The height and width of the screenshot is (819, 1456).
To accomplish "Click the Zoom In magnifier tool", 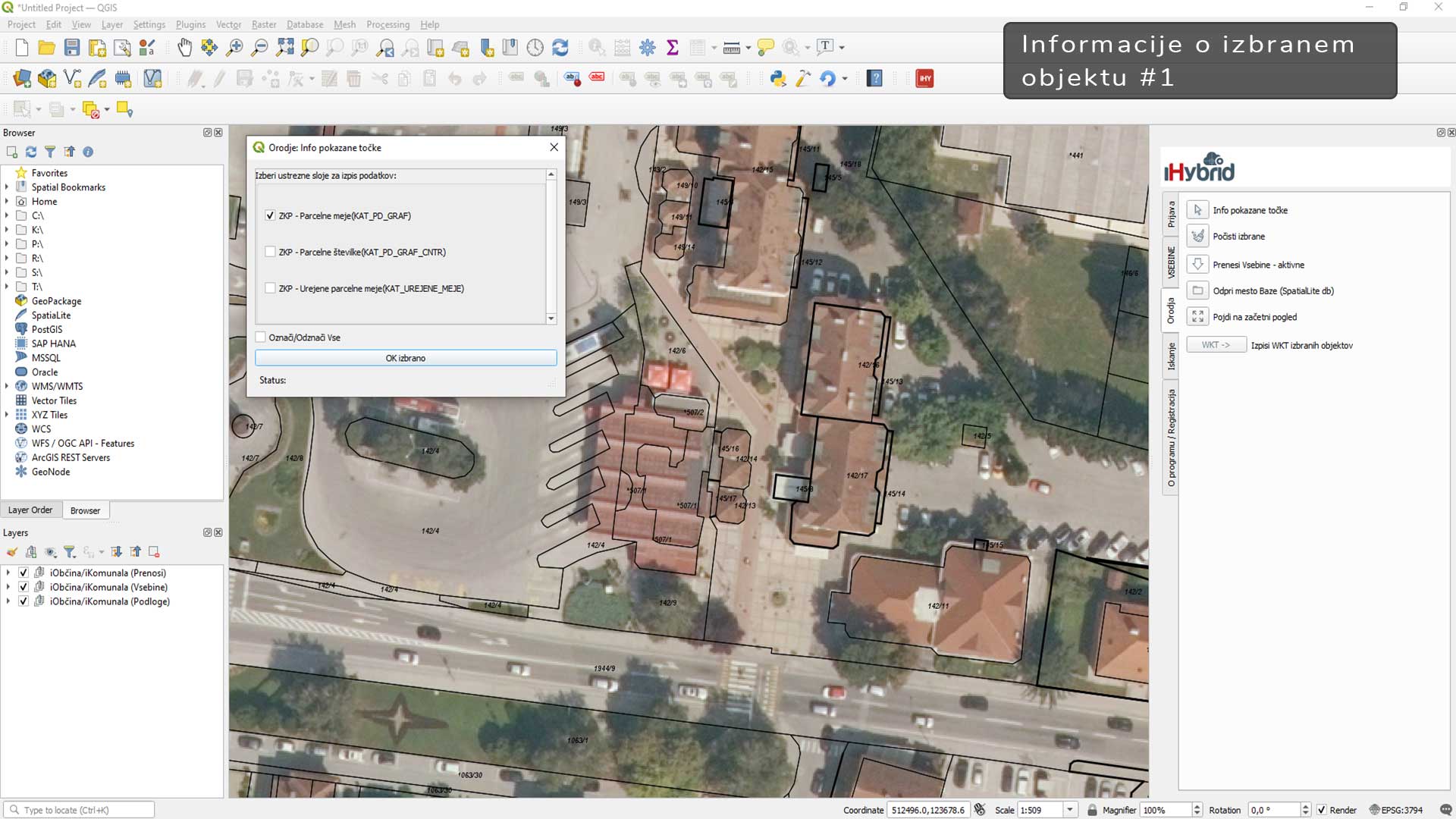I will 234,48.
